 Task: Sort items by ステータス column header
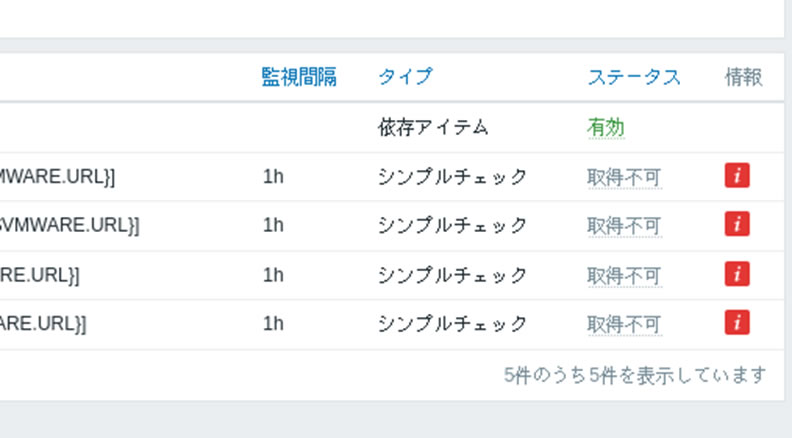pos(634,77)
